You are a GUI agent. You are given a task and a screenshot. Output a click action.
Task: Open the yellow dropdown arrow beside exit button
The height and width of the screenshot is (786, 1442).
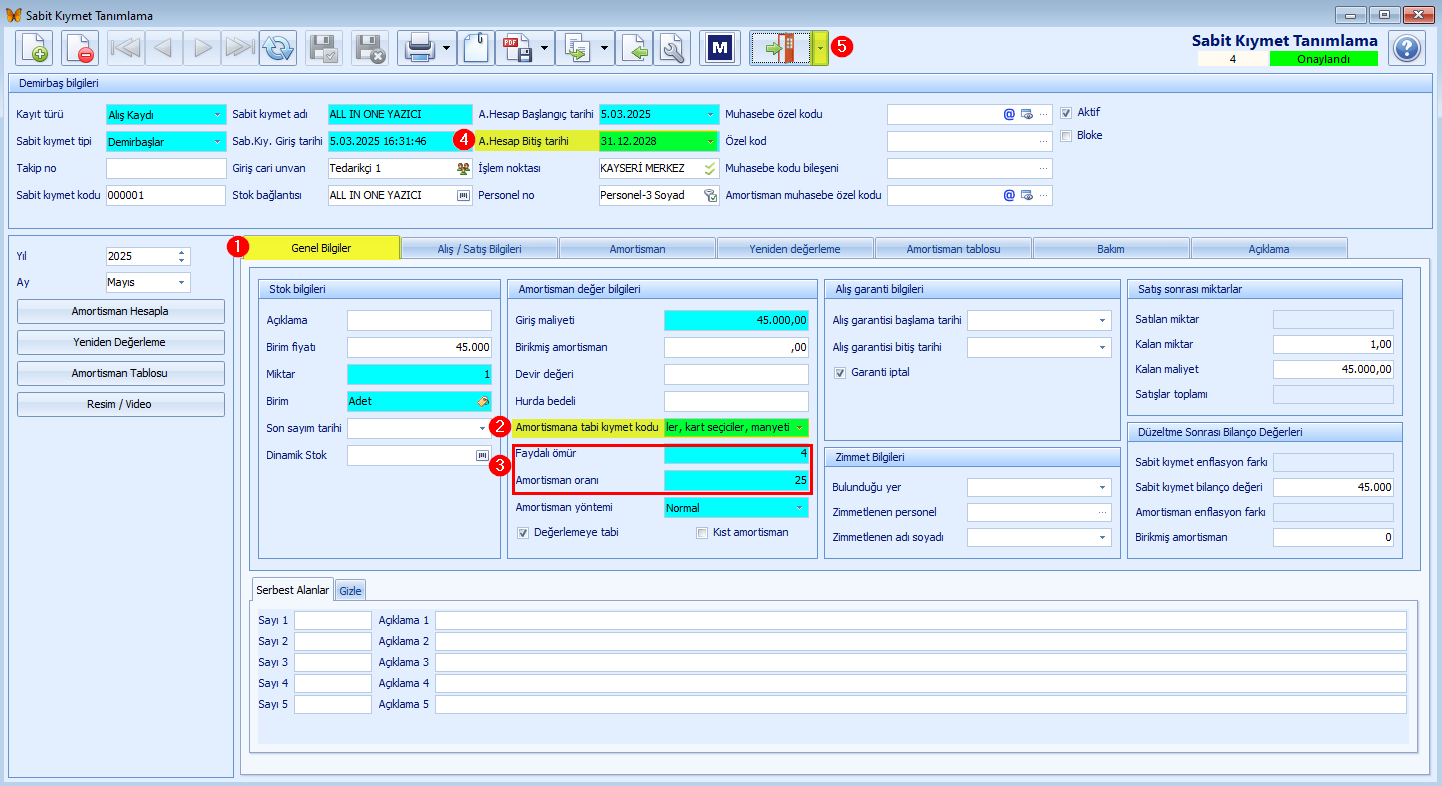pos(820,48)
